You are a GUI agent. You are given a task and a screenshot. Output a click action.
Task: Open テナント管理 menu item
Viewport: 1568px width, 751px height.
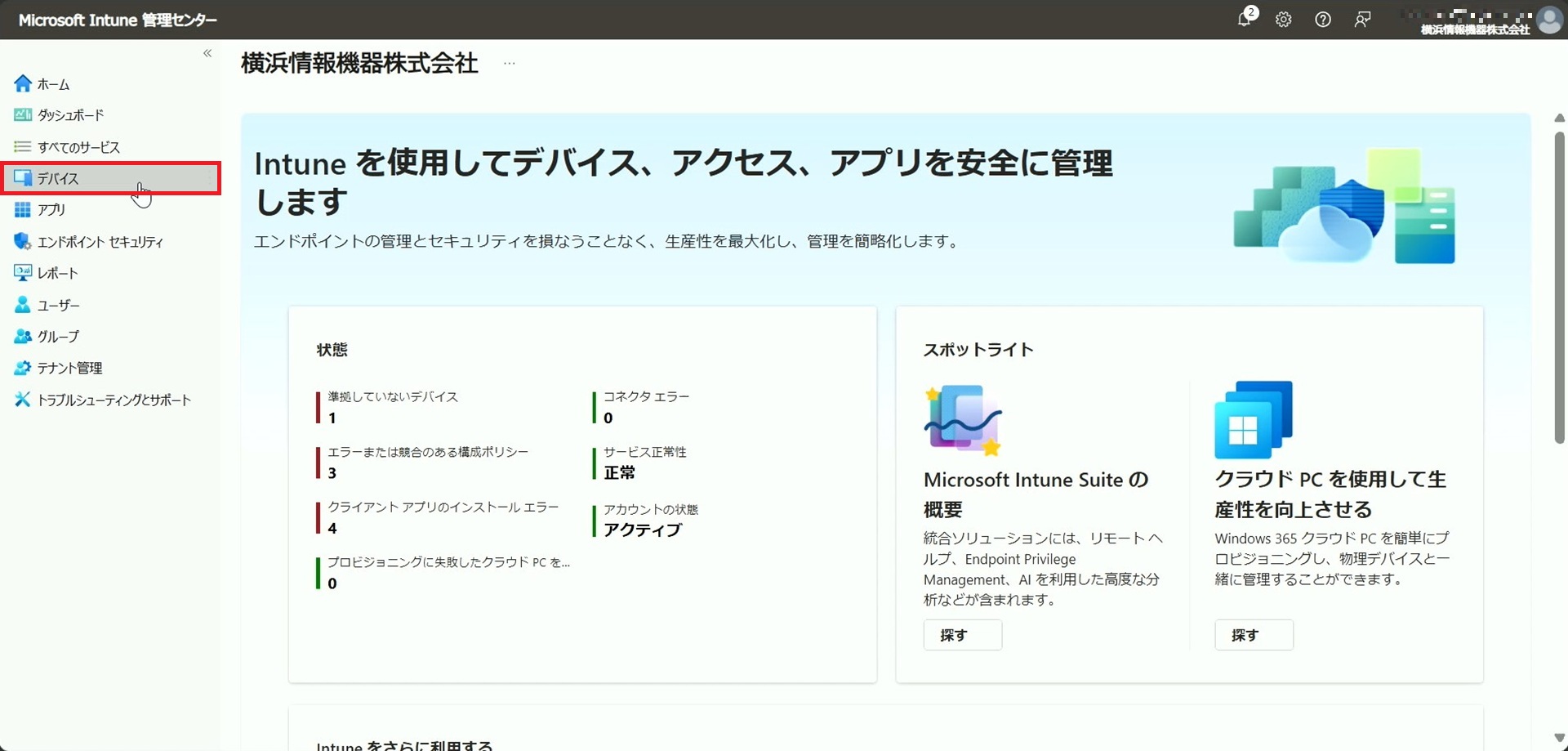[70, 368]
